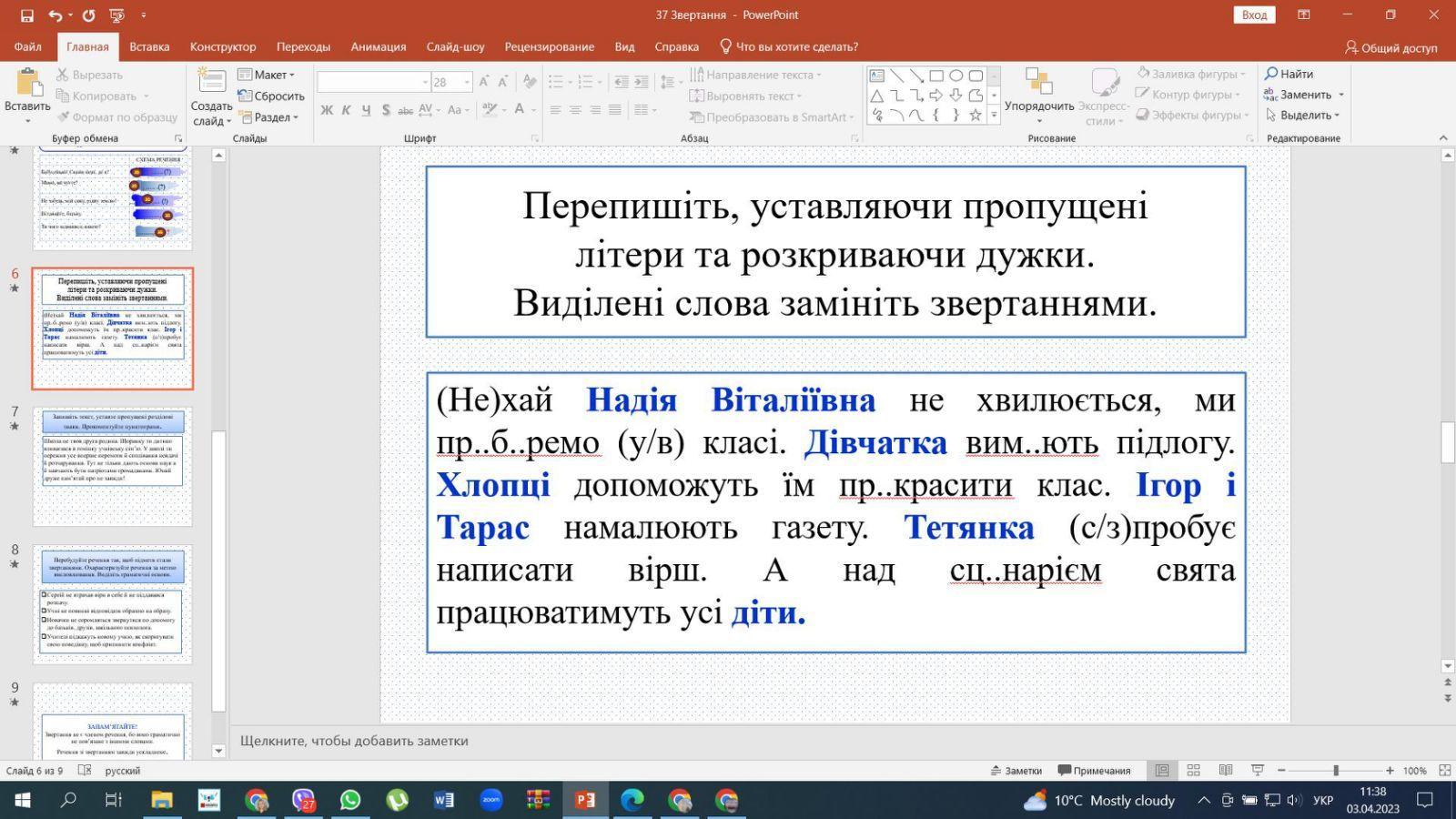The height and width of the screenshot is (819, 1456).
Task: Toggle the Comments (Примечания) pane
Action: 1094,771
